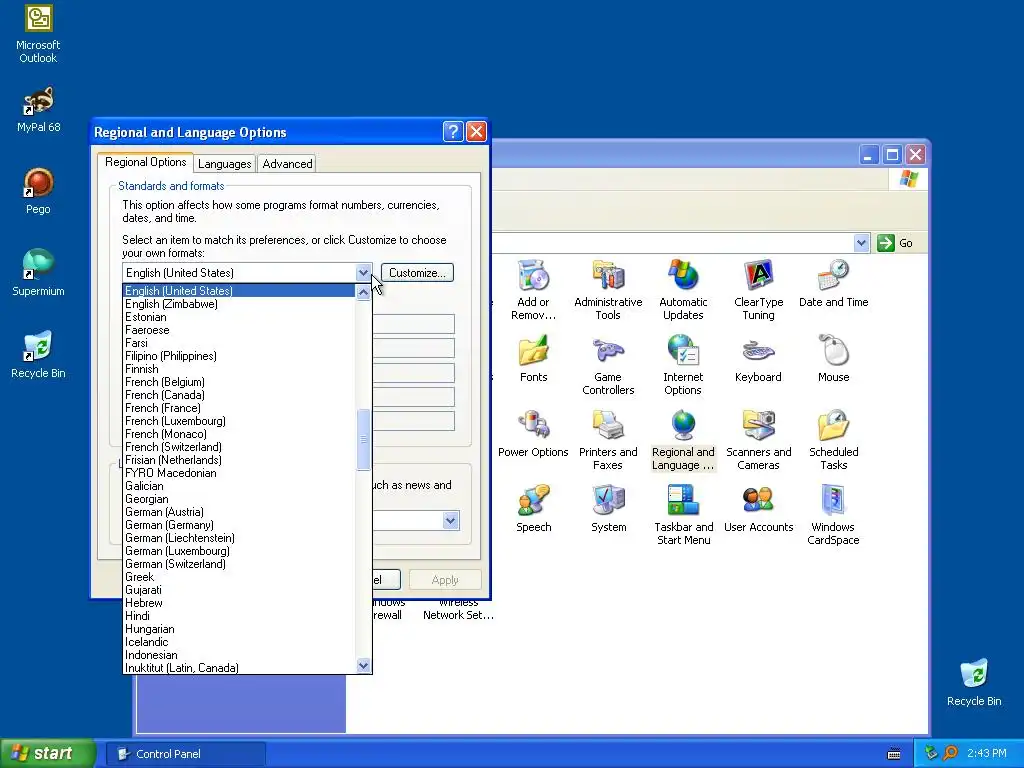This screenshot has height=768, width=1024.
Task: Open Internet Options in Control Panel
Action: [x=683, y=364]
